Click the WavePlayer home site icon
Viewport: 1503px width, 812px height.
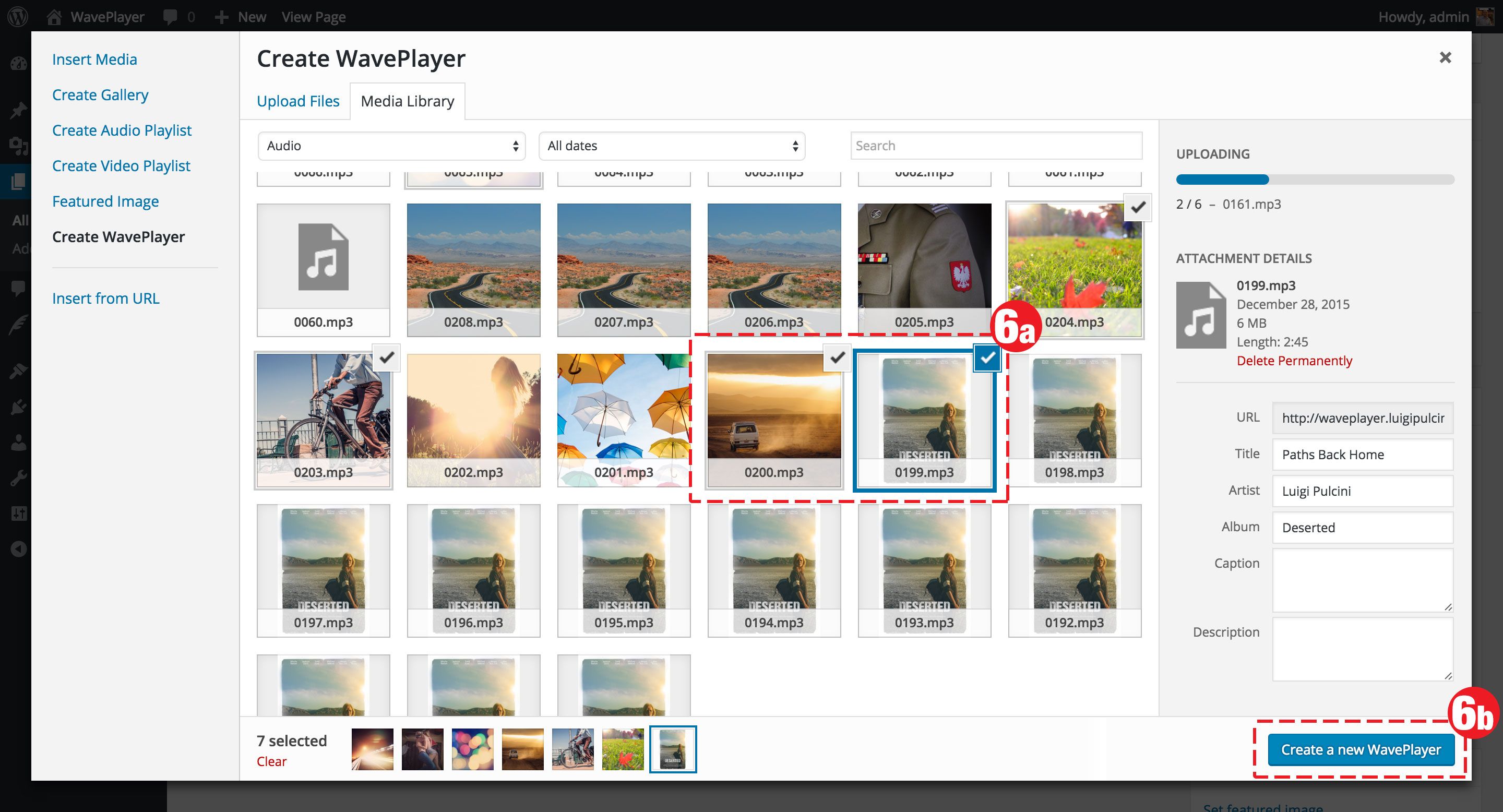coord(54,17)
